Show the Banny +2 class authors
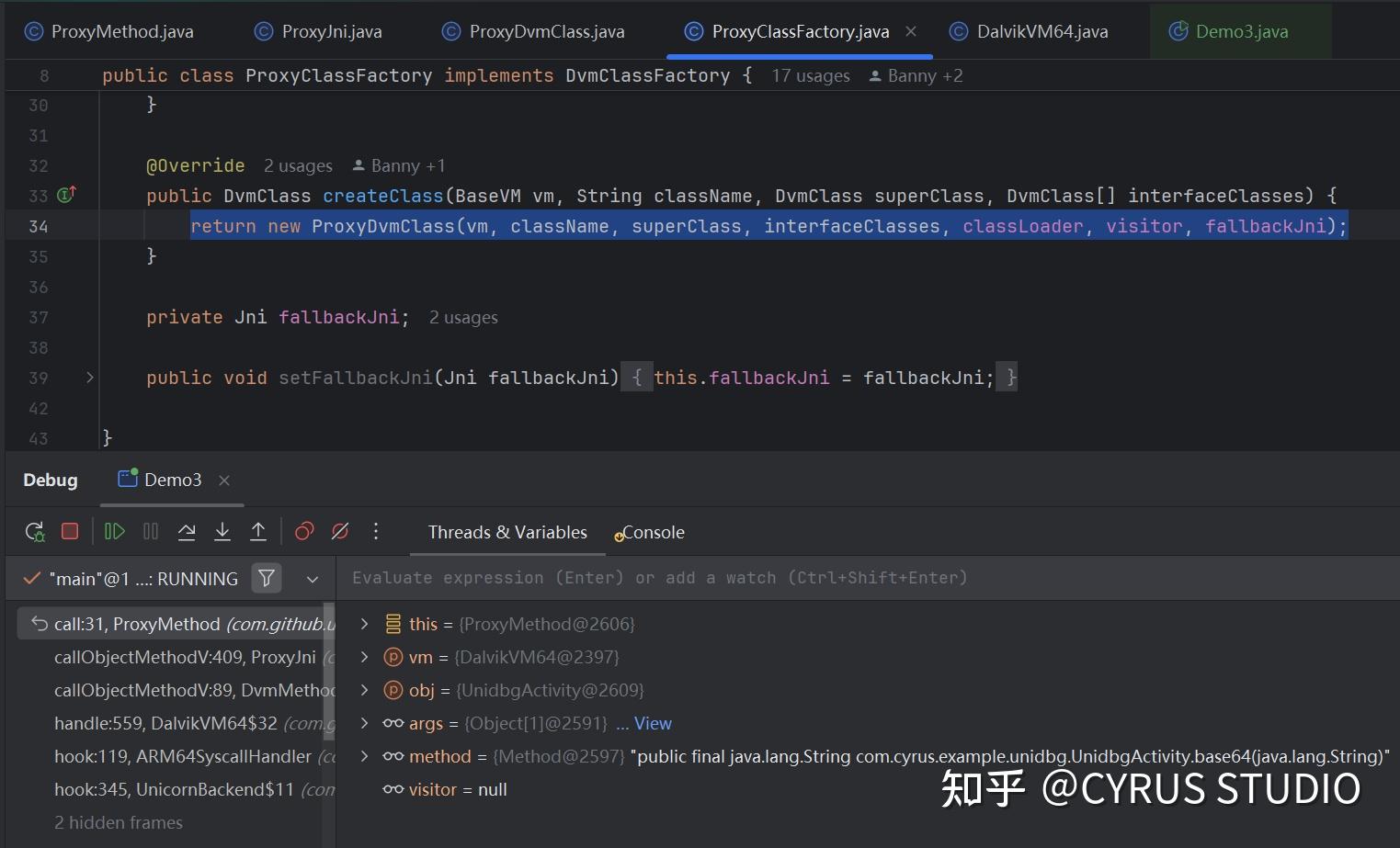The image size is (1400, 848). point(916,75)
